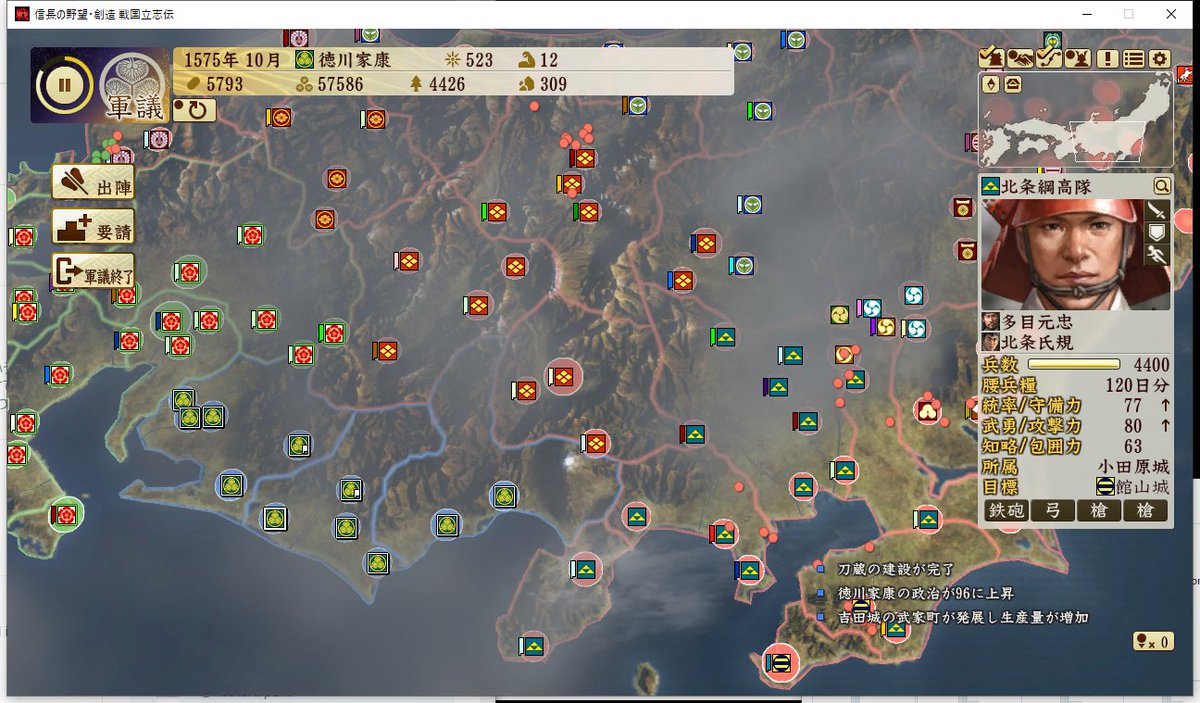This screenshot has width=1200, height=703.
Task: Open the exclamation mark alerts icon
Action: [x=1108, y=58]
